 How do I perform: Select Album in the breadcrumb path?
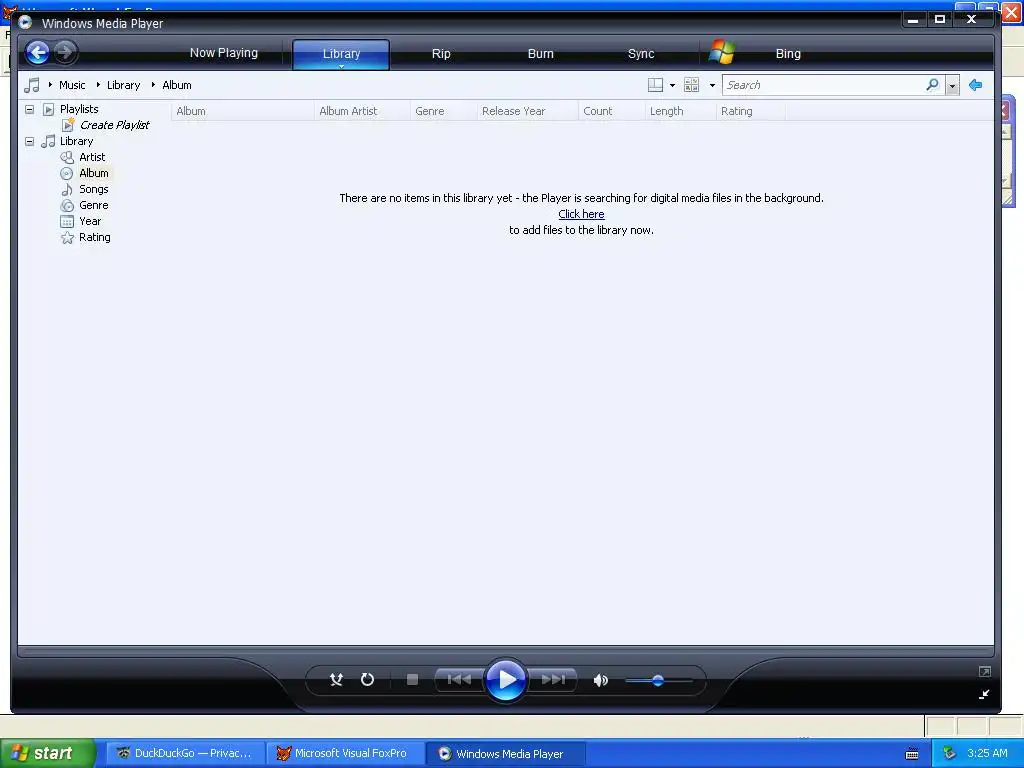tap(176, 85)
